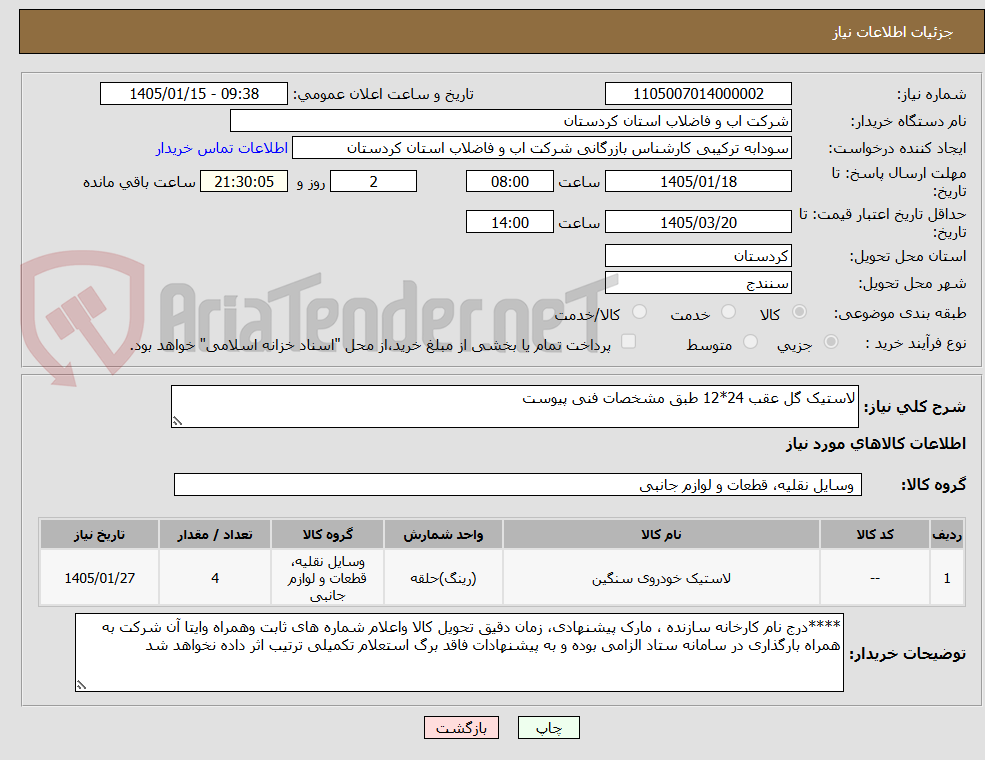
Task: Click the goods group cell in row 1
Action: pos(327,578)
